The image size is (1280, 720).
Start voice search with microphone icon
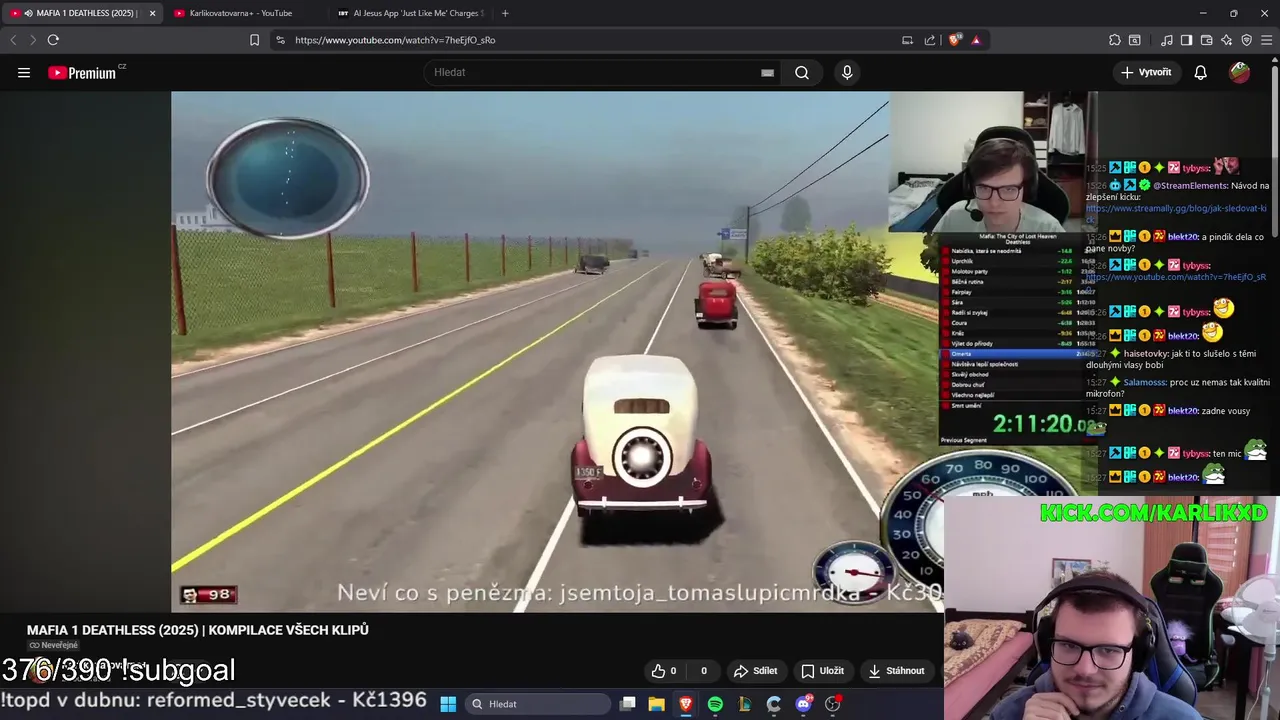click(x=847, y=72)
